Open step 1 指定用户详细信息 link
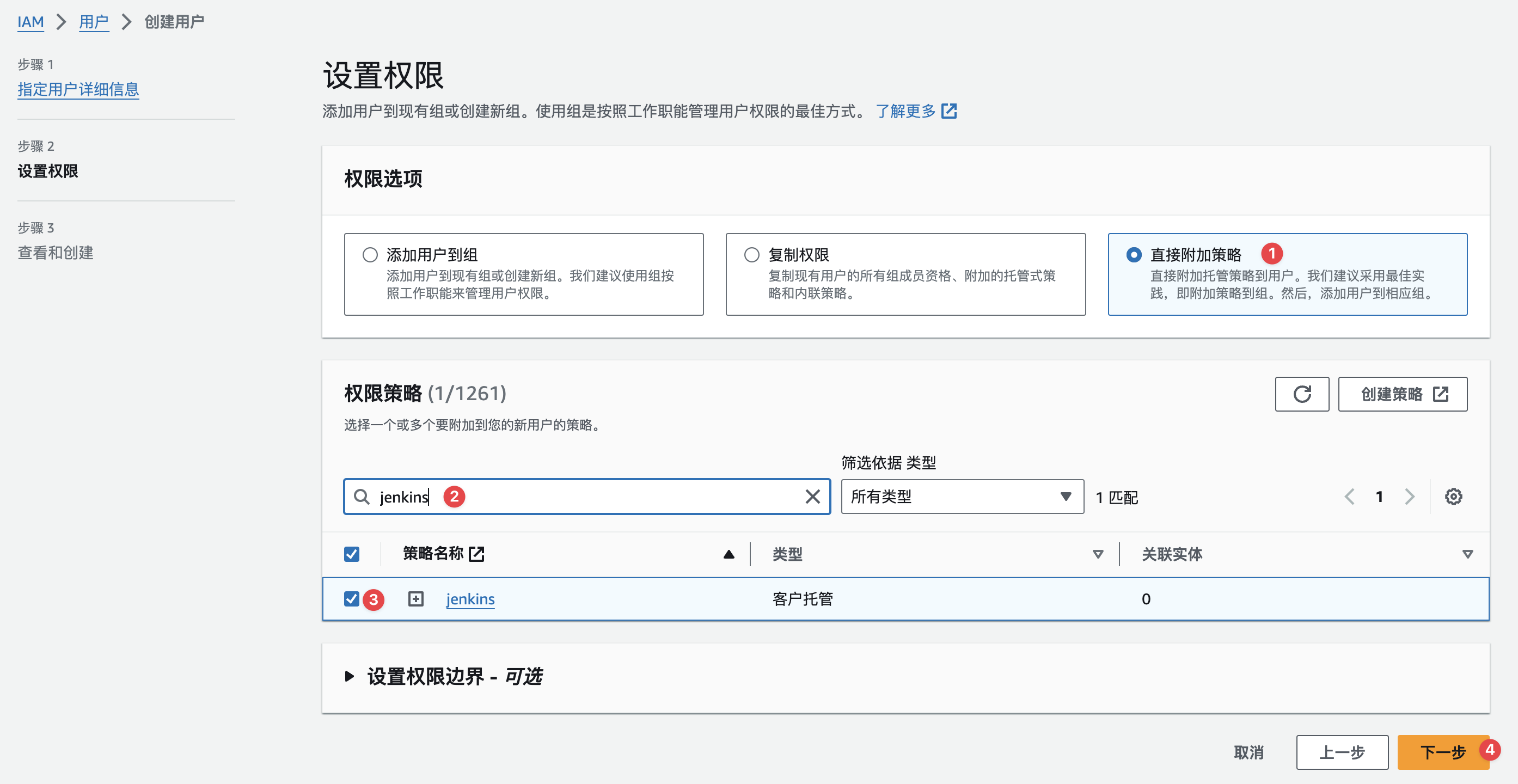1518x784 pixels. click(x=78, y=89)
